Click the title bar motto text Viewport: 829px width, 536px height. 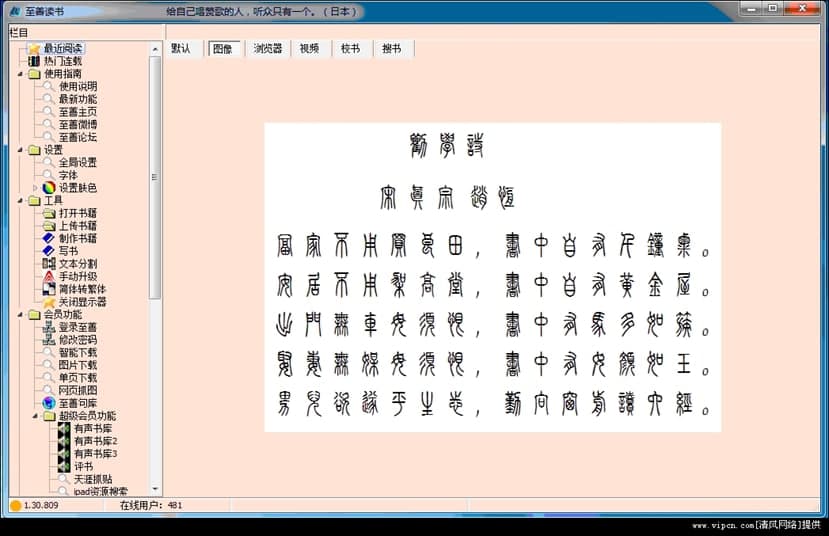pyautogui.click(x=262, y=11)
